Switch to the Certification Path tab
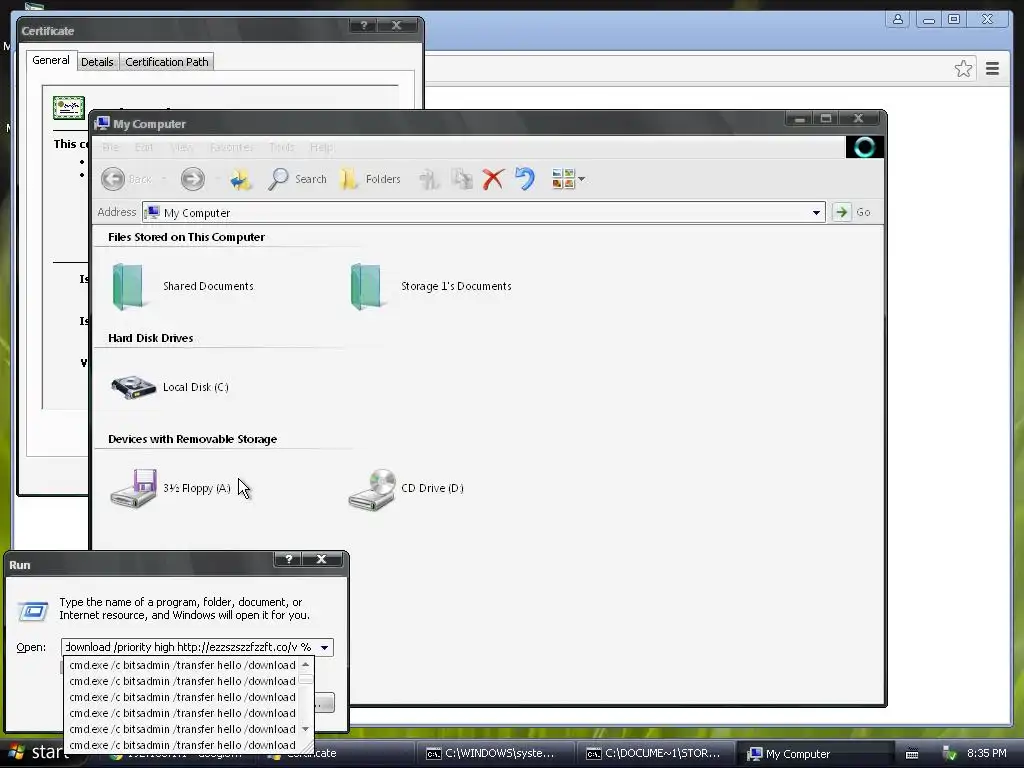Viewport: 1024px width, 768px height. [x=167, y=62]
